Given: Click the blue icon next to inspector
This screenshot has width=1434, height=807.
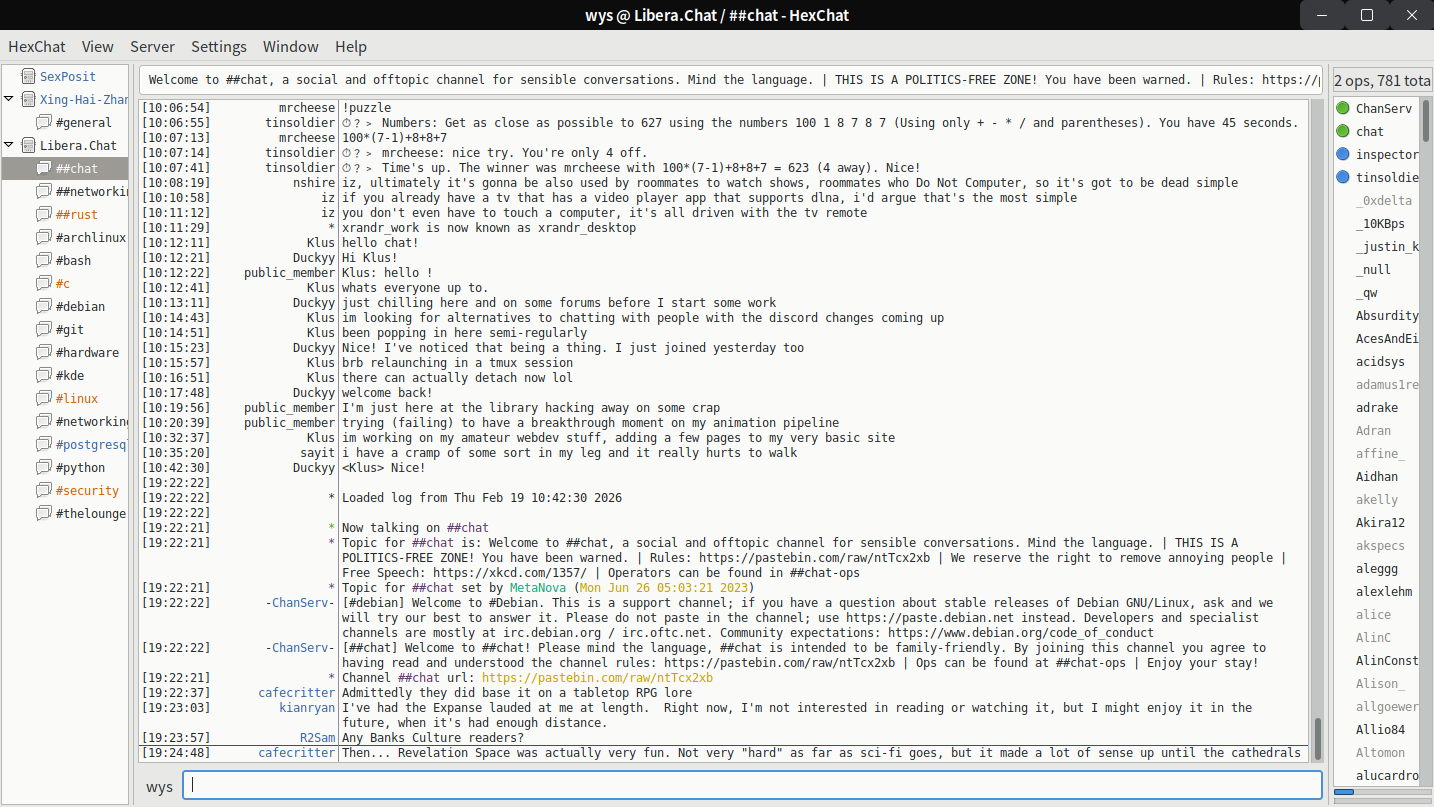Looking at the screenshot, I should (x=1343, y=154).
